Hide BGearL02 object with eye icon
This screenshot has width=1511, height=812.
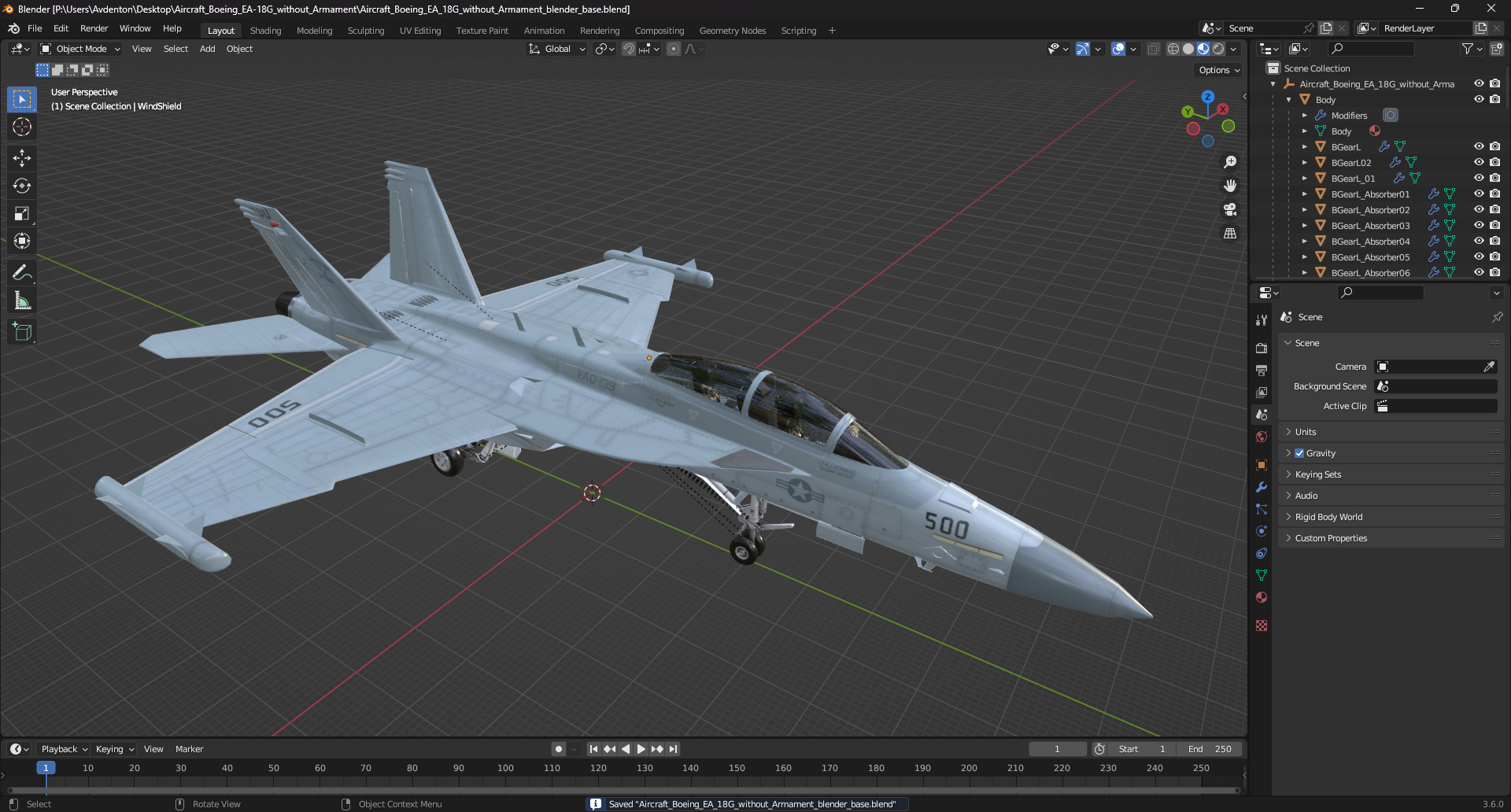1479,162
